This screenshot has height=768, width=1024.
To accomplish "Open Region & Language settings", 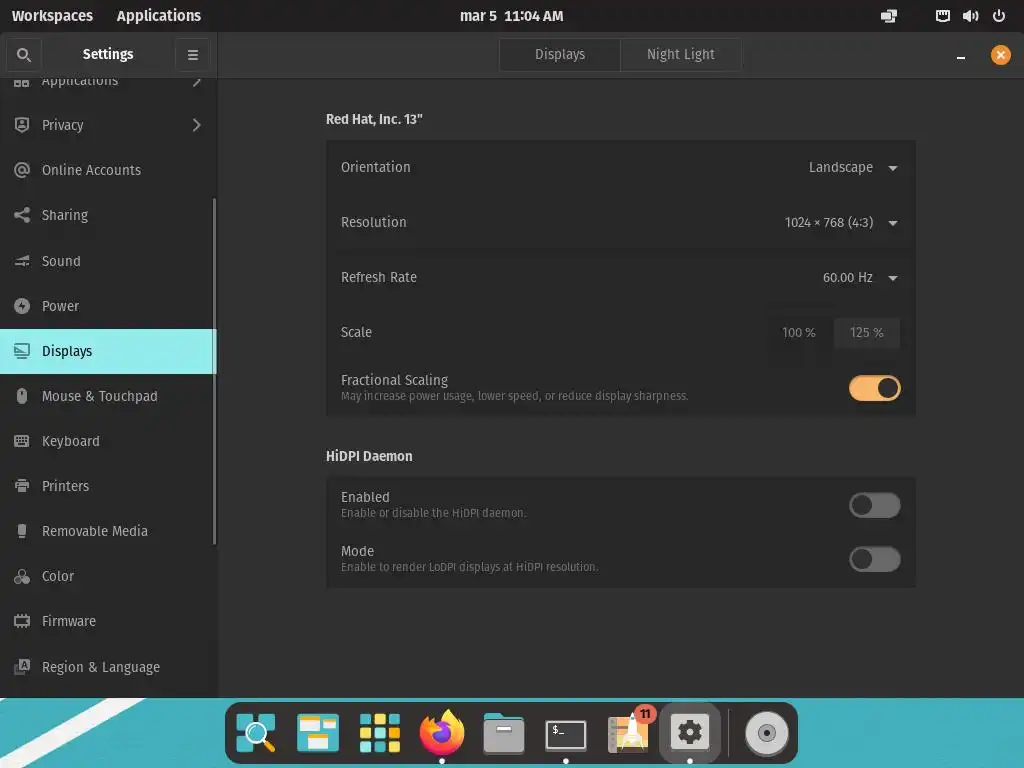I will (x=108, y=667).
